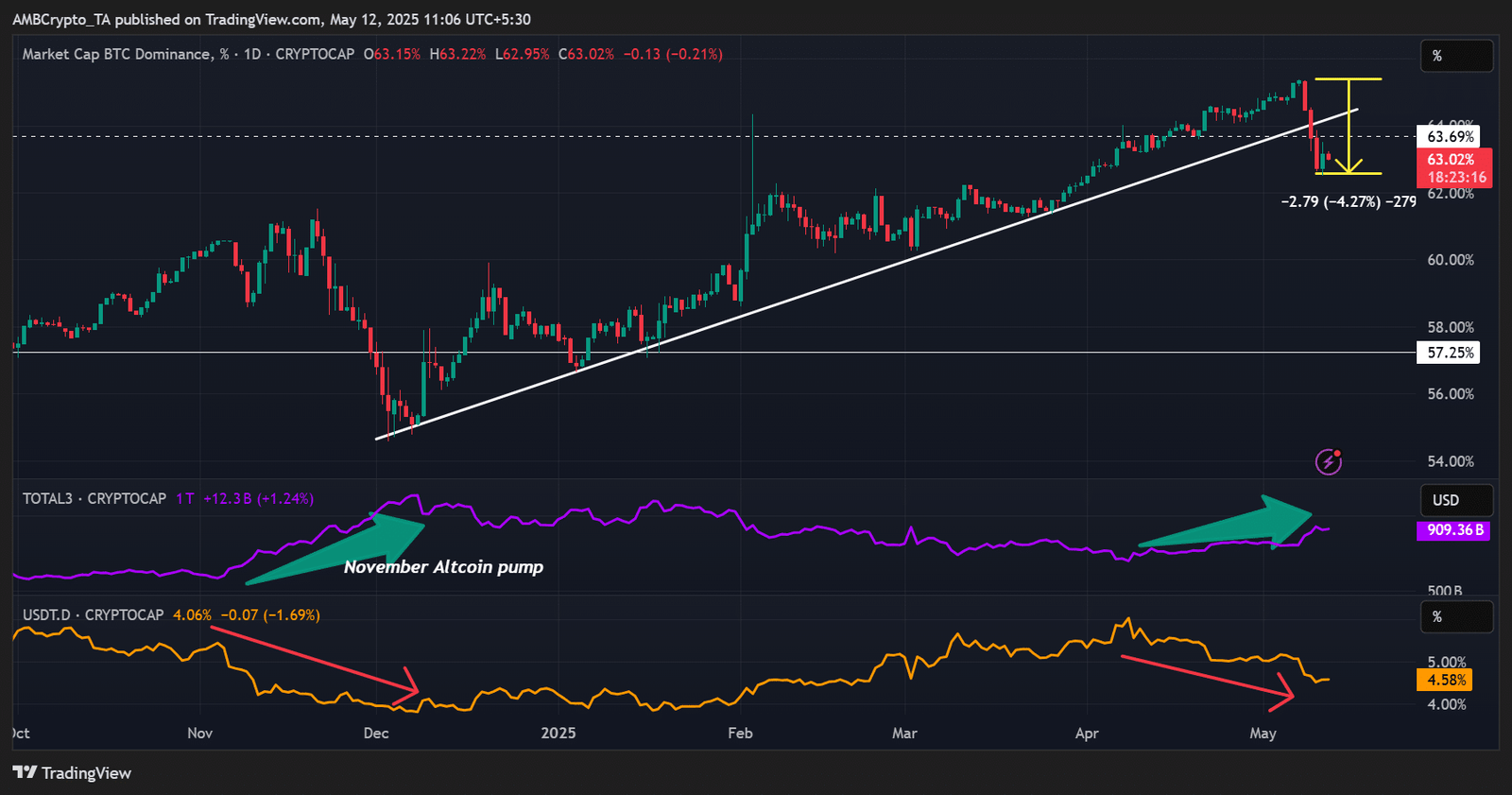Click the 63.02% current price label
This screenshot has width=1512, height=795.
click(1454, 160)
